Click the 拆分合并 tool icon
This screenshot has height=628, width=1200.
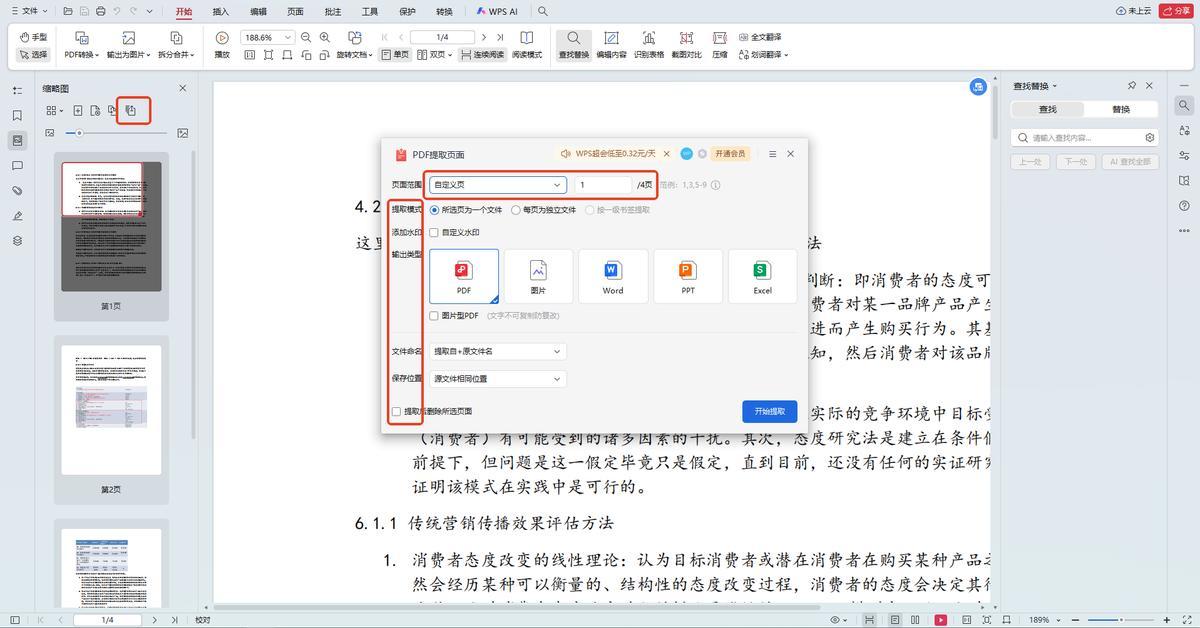[176, 38]
